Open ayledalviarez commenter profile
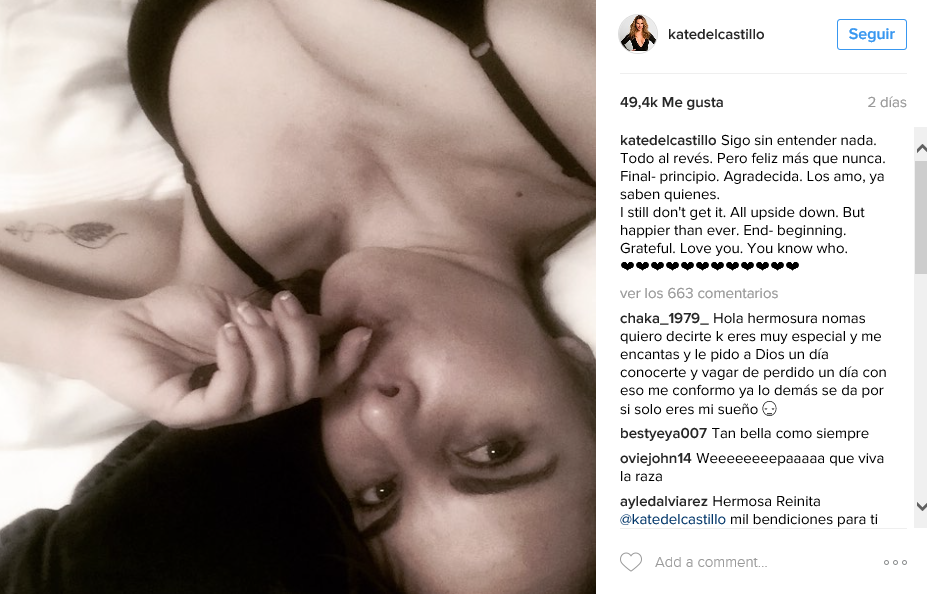The height and width of the screenshot is (594, 927). pyautogui.click(x=663, y=501)
